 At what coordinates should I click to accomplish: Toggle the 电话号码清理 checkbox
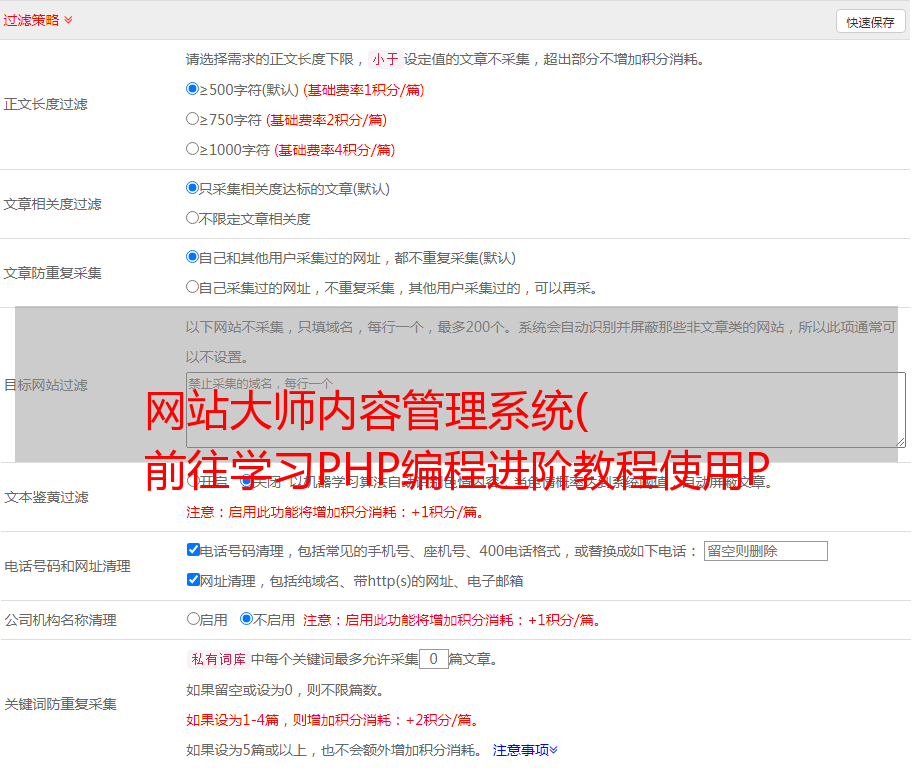193,550
